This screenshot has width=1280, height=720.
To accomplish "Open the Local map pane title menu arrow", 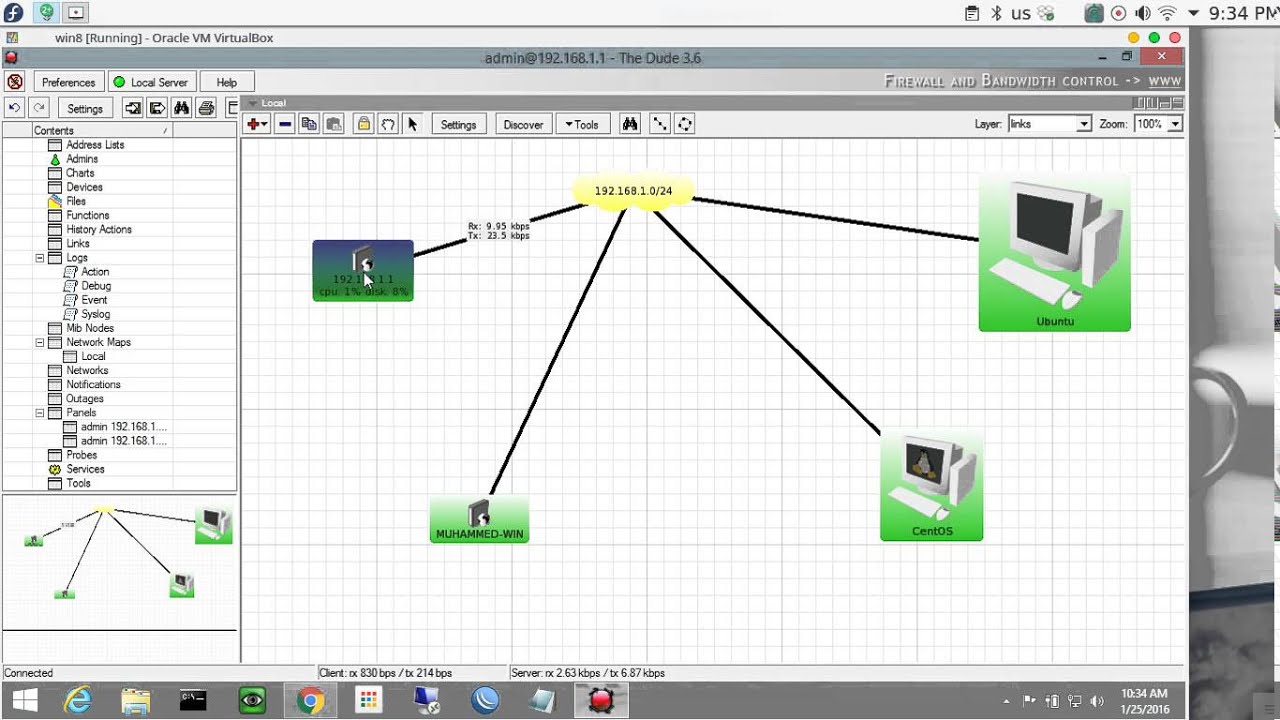I will click(253, 103).
